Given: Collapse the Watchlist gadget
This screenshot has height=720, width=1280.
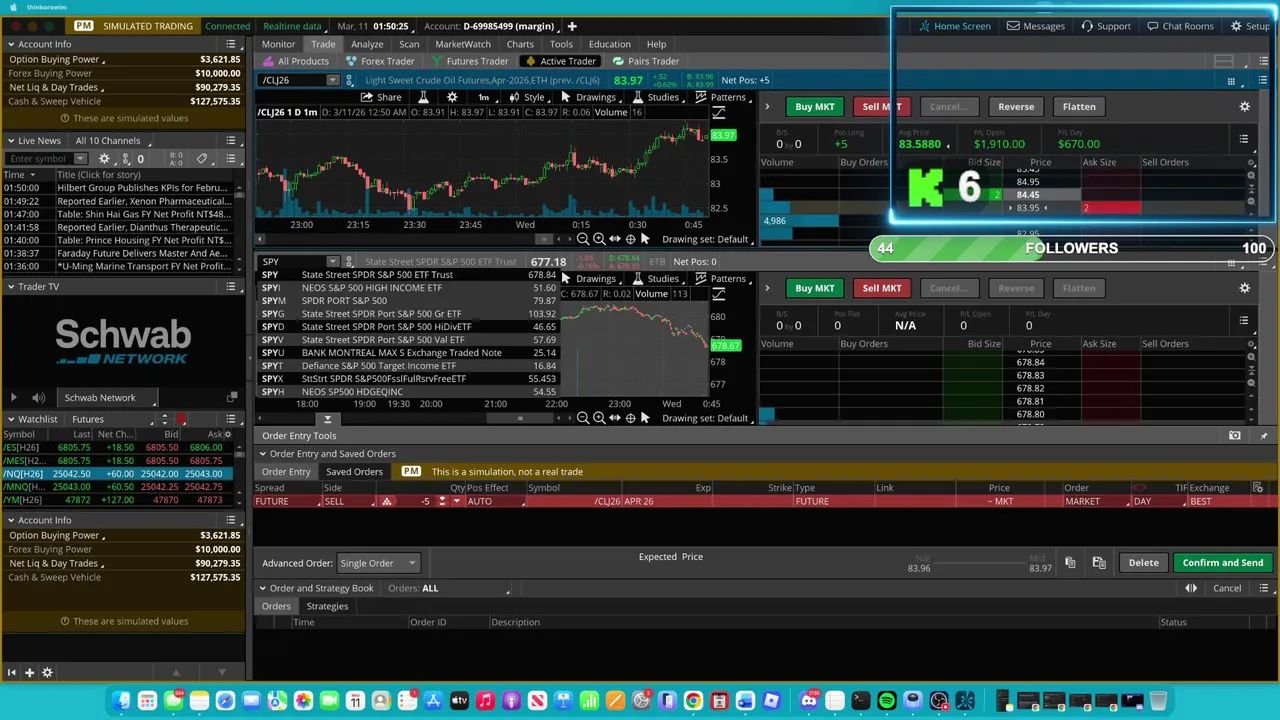Looking at the screenshot, I should [10, 420].
